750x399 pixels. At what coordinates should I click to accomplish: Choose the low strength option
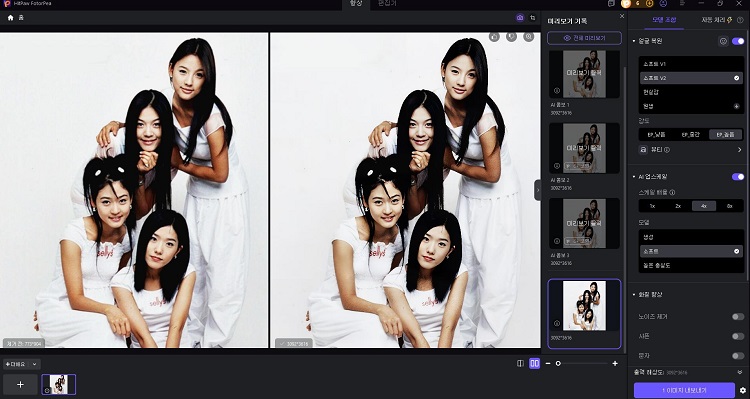point(656,134)
